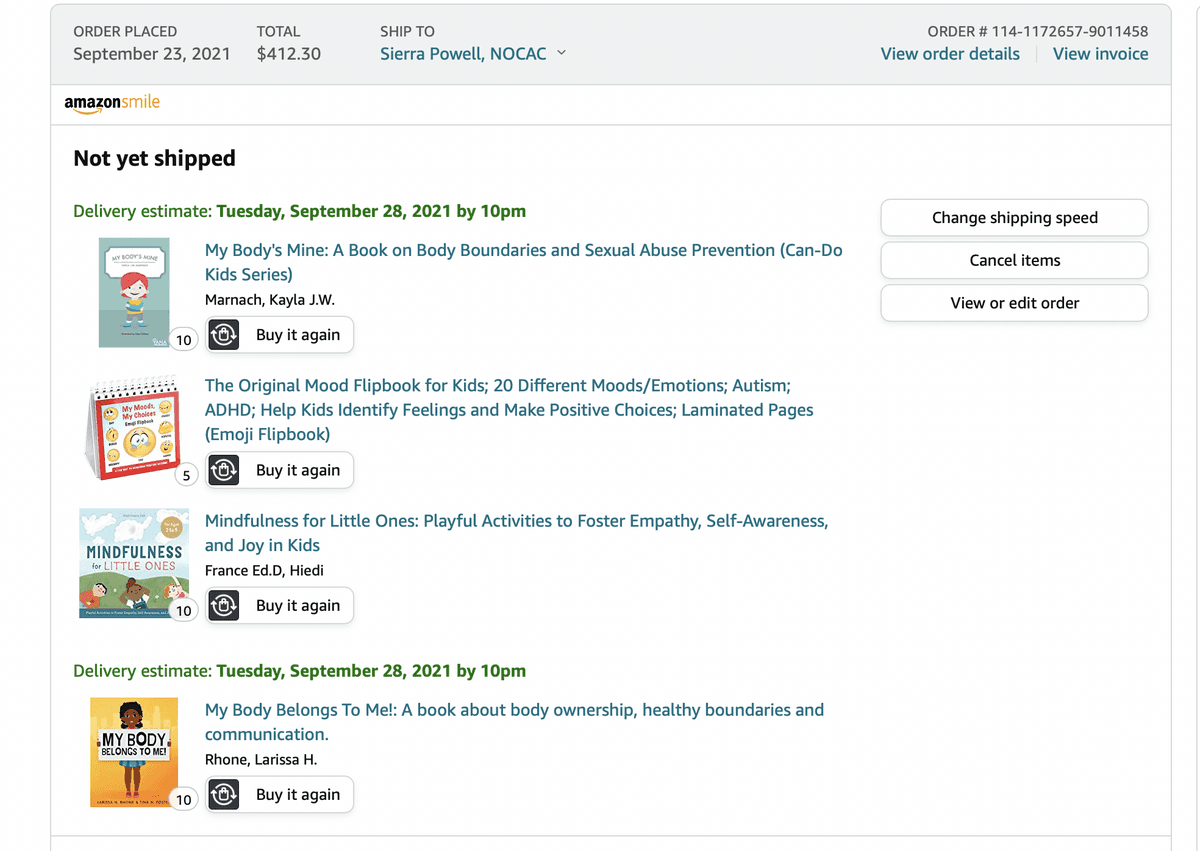Click View or edit order button
This screenshot has height=851, width=1200.
pos(1014,303)
